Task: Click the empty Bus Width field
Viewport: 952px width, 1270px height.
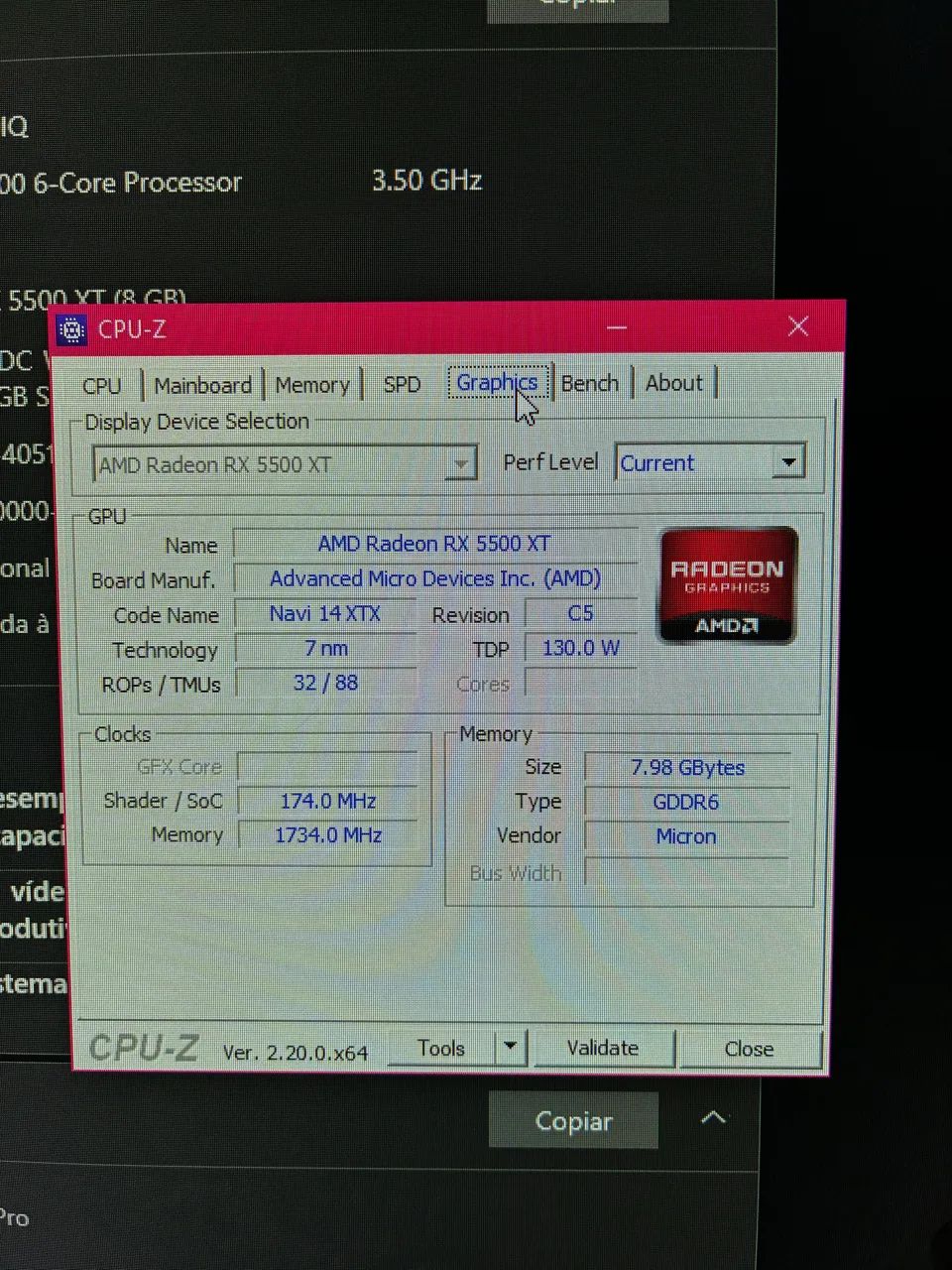Action: click(687, 872)
